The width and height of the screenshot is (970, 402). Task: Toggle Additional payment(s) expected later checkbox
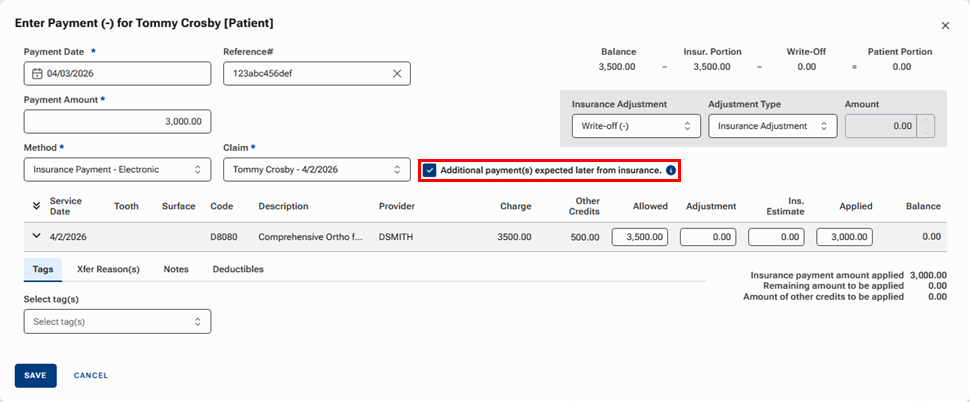pos(430,170)
